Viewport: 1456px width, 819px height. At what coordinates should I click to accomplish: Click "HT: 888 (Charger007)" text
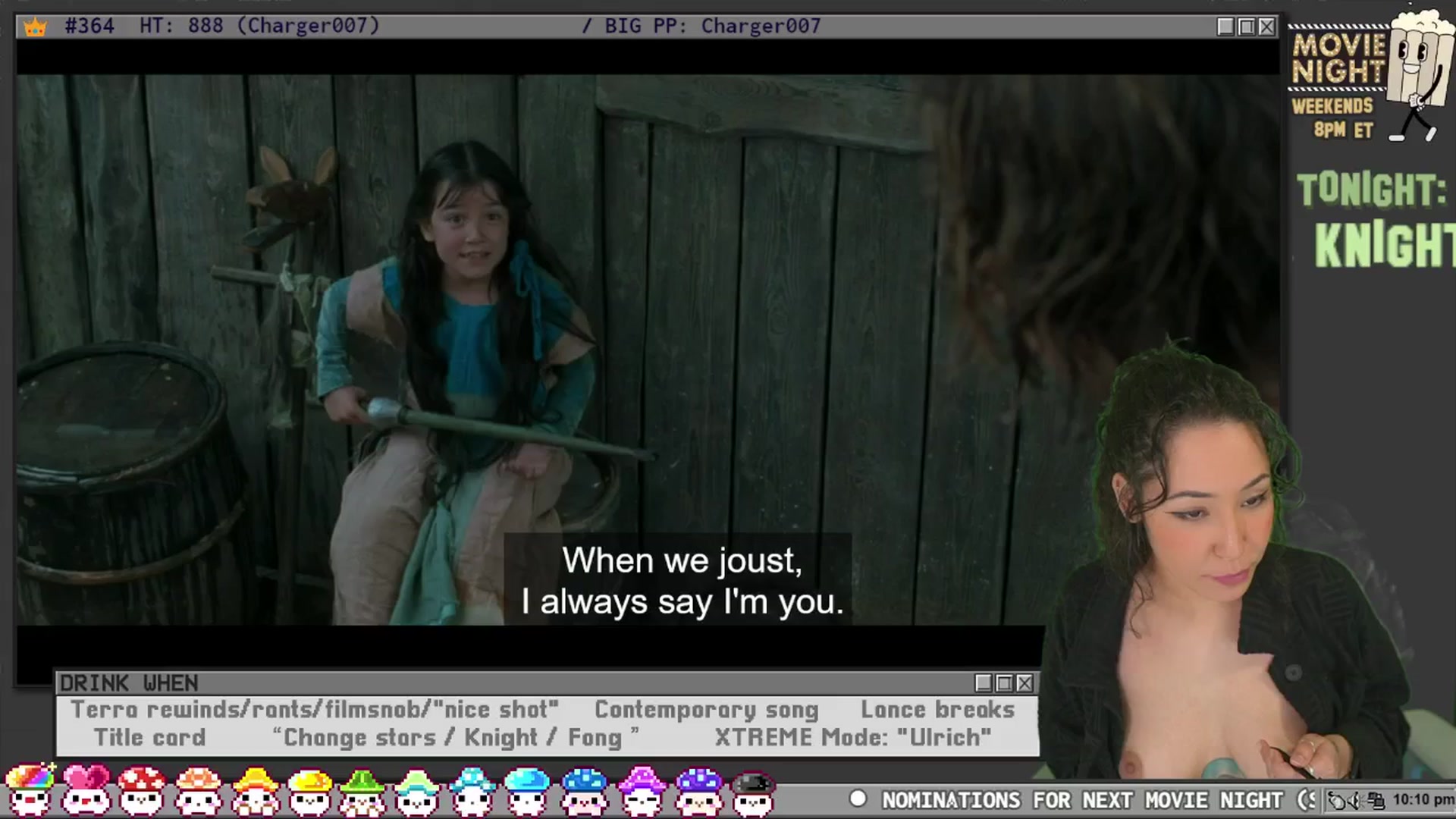(259, 26)
